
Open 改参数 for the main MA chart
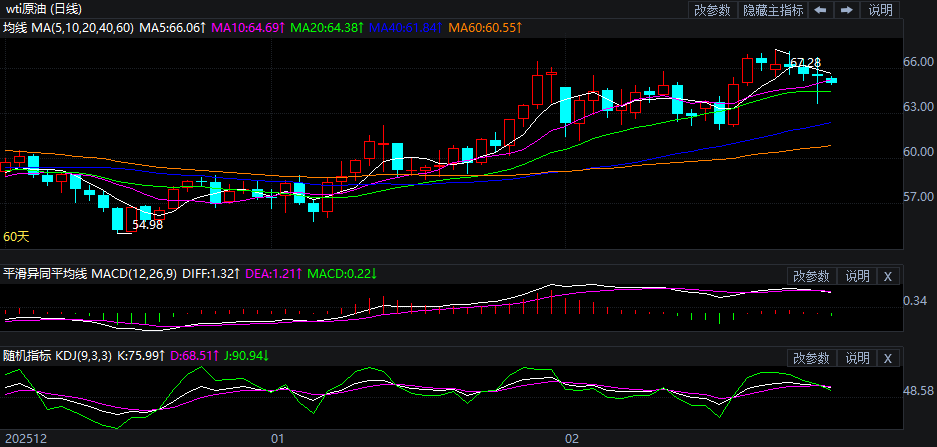click(x=712, y=10)
